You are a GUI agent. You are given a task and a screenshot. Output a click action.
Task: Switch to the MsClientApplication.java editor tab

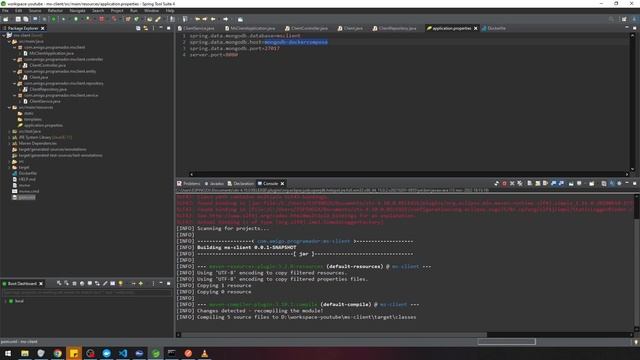click(x=250, y=28)
